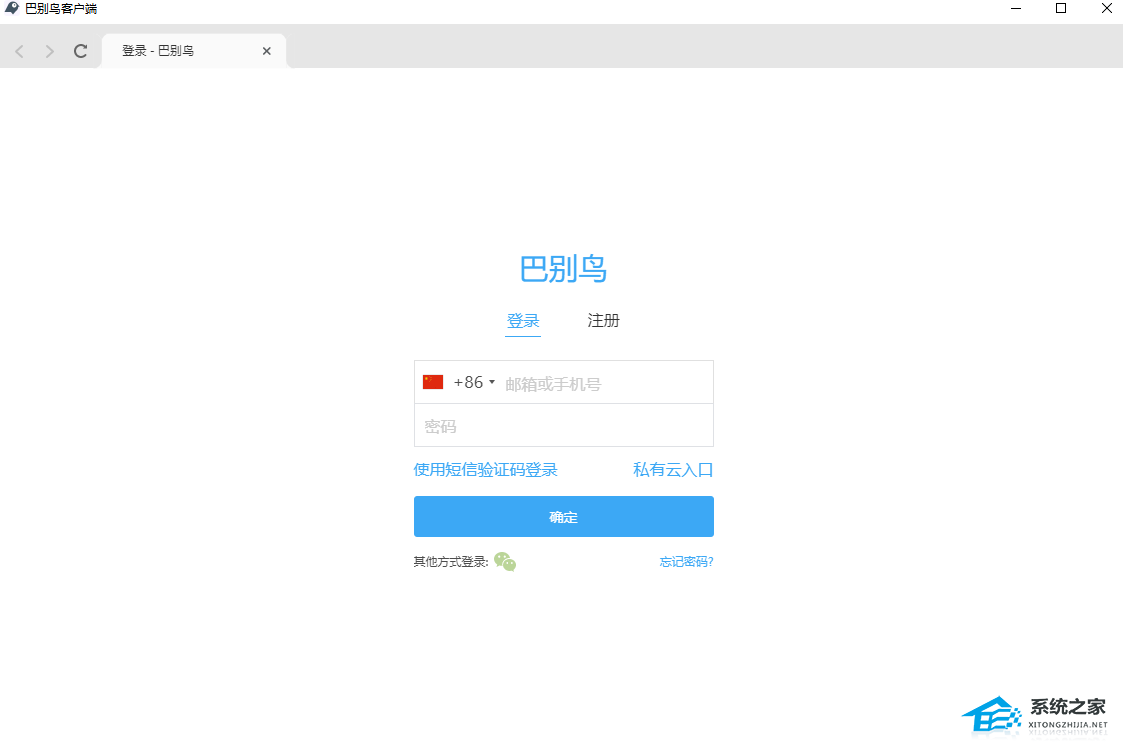Switch to the 注册 tab

[x=603, y=320]
